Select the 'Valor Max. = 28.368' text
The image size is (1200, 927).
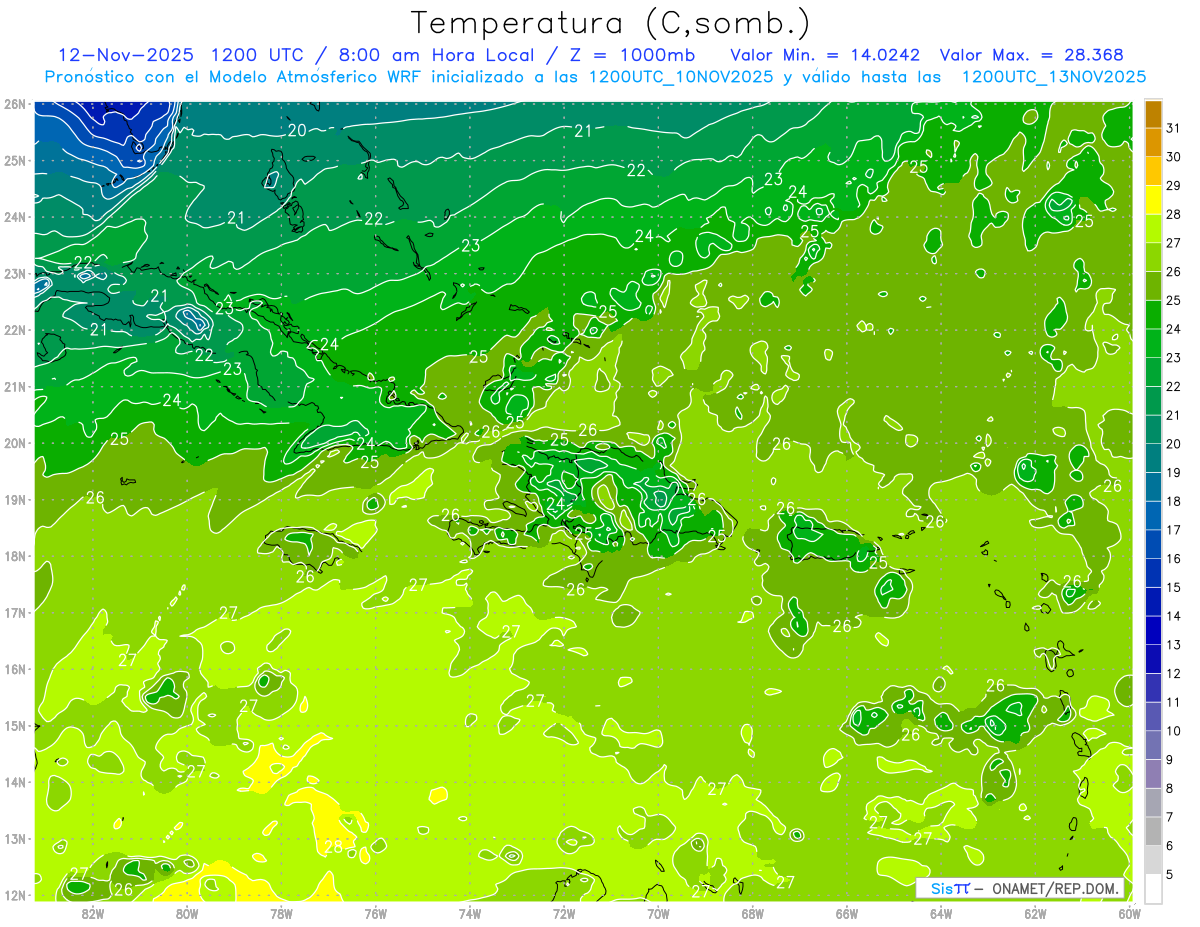(1031, 55)
